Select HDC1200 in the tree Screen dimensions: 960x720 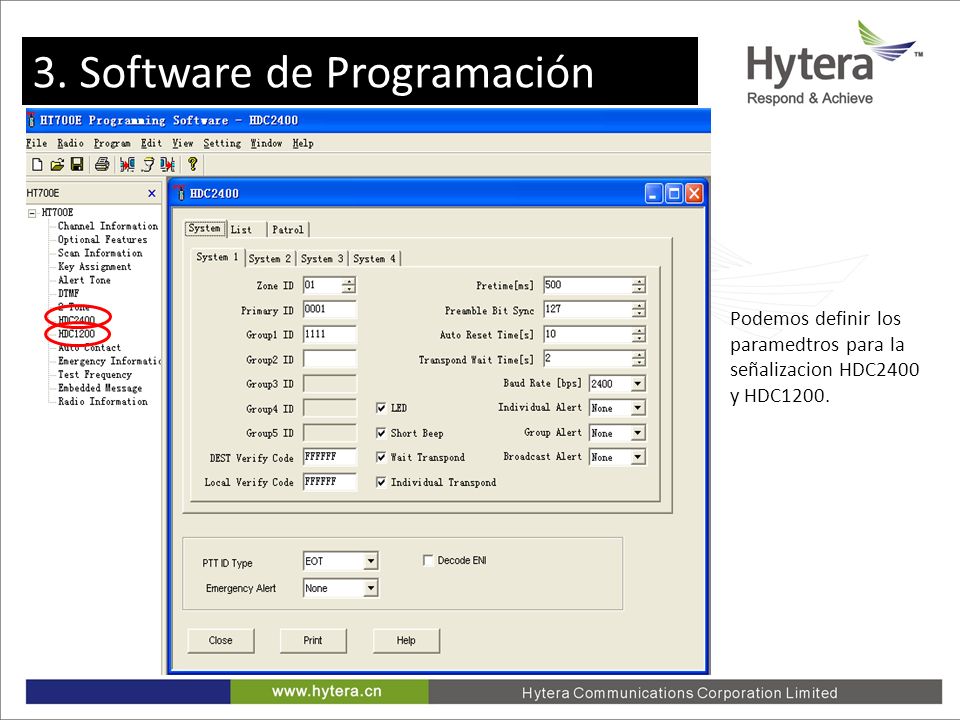pos(77,334)
